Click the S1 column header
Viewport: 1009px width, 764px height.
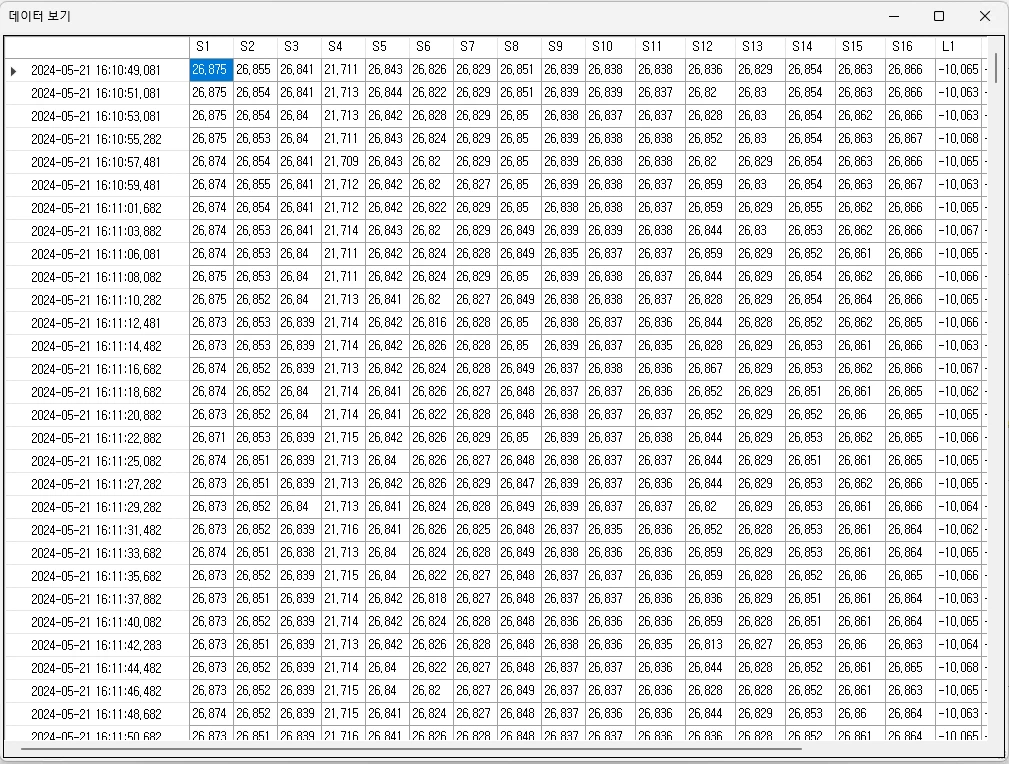tap(211, 47)
